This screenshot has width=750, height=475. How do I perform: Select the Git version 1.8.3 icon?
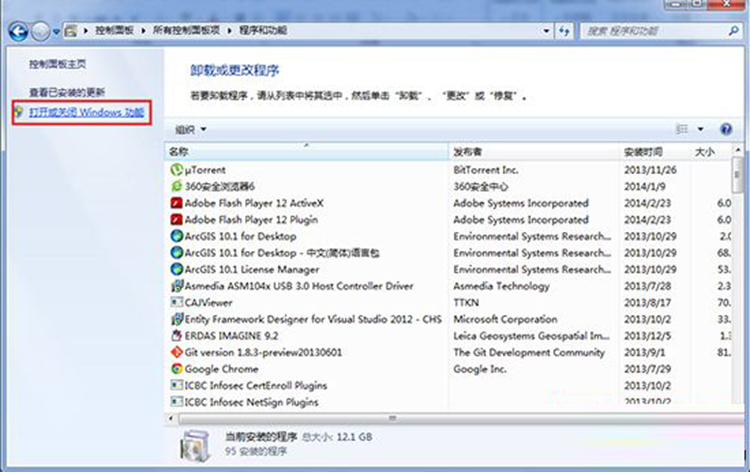pyautogui.click(x=176, y=353)
